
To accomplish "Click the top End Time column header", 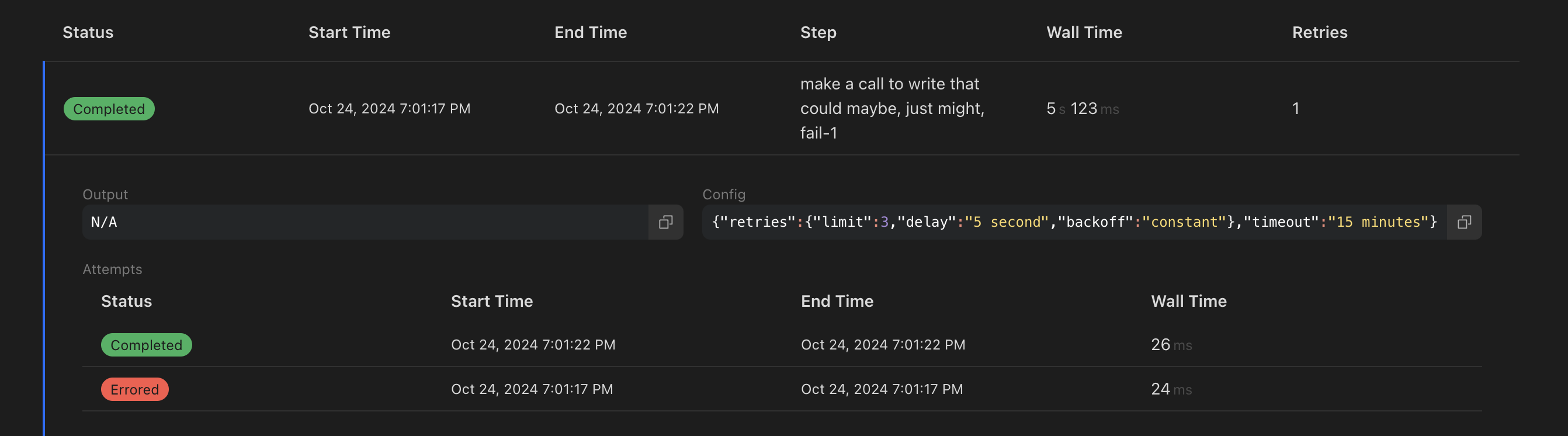I will [590, 32].
